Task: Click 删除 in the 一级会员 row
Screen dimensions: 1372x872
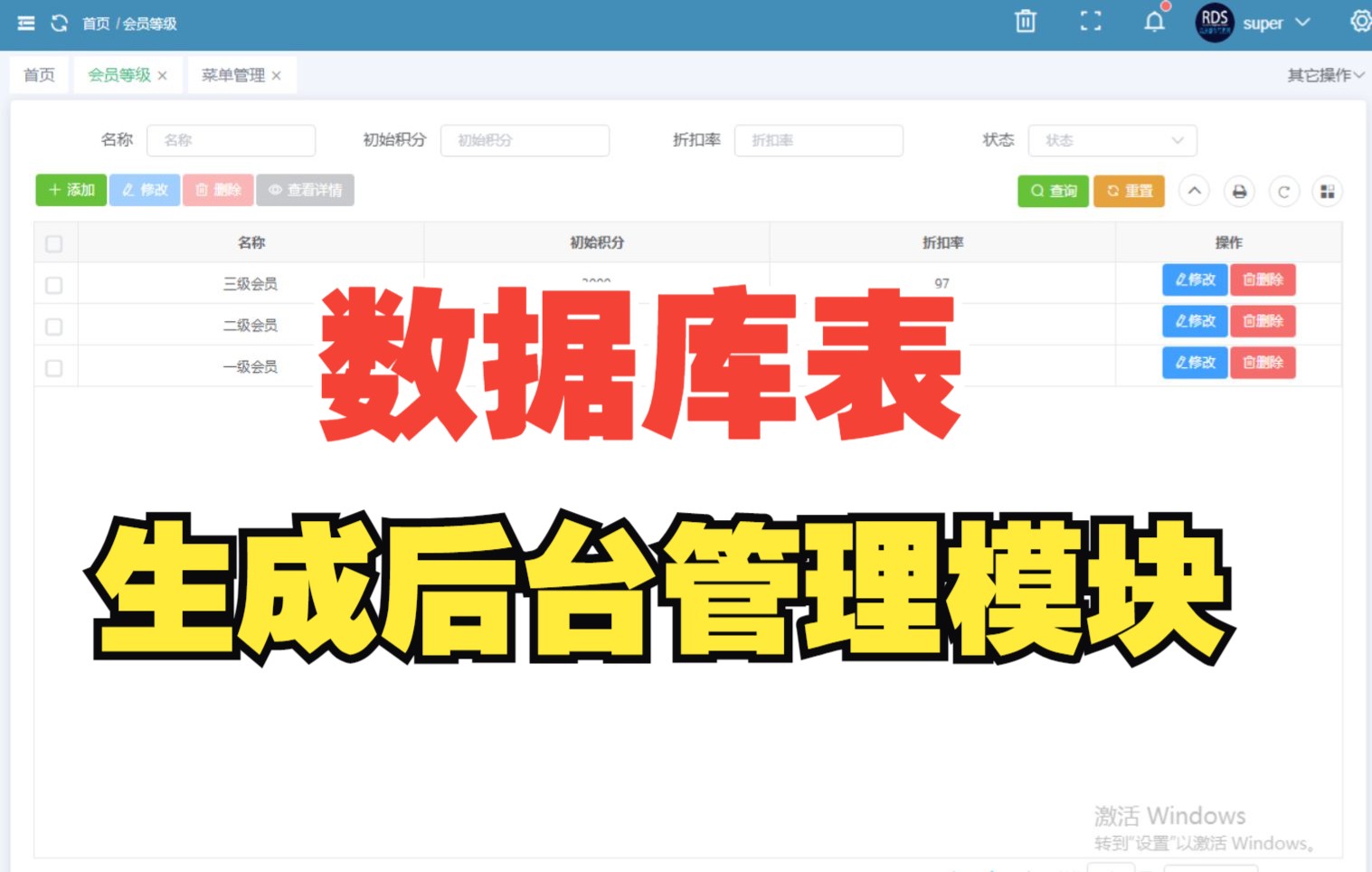Action: pos(1263,363)
